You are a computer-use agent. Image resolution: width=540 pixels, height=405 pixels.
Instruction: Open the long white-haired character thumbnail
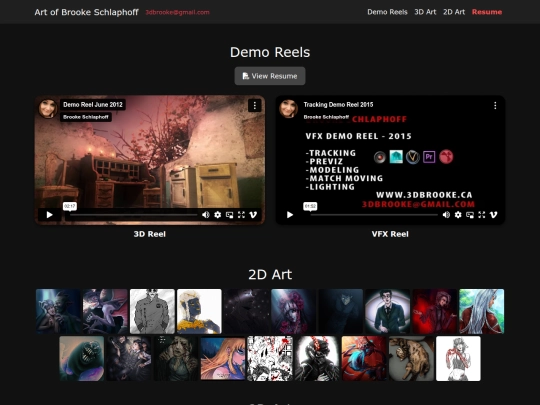481,311
